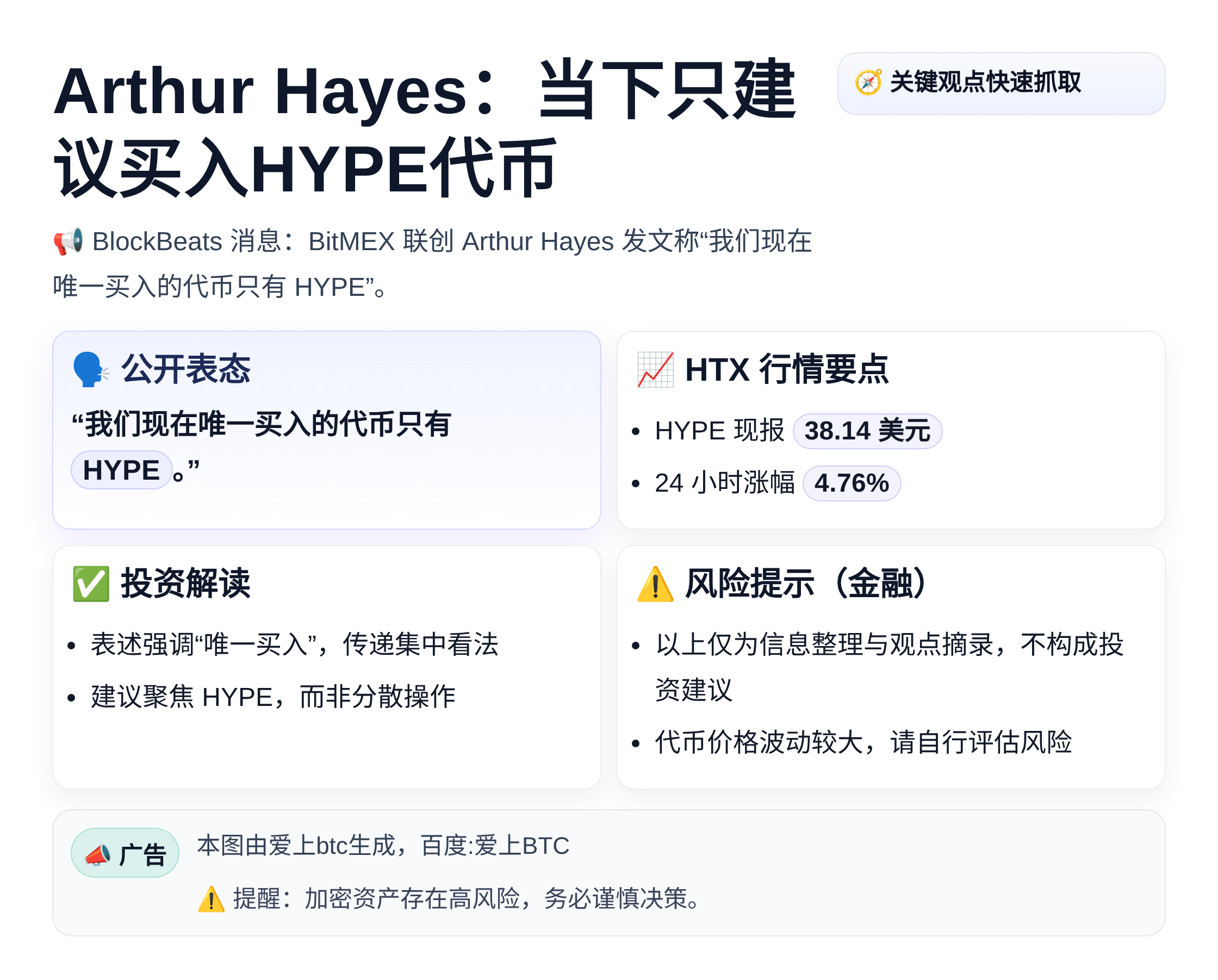
Task: Click the 风险提示（金融） heading
Action: [806, 584]
